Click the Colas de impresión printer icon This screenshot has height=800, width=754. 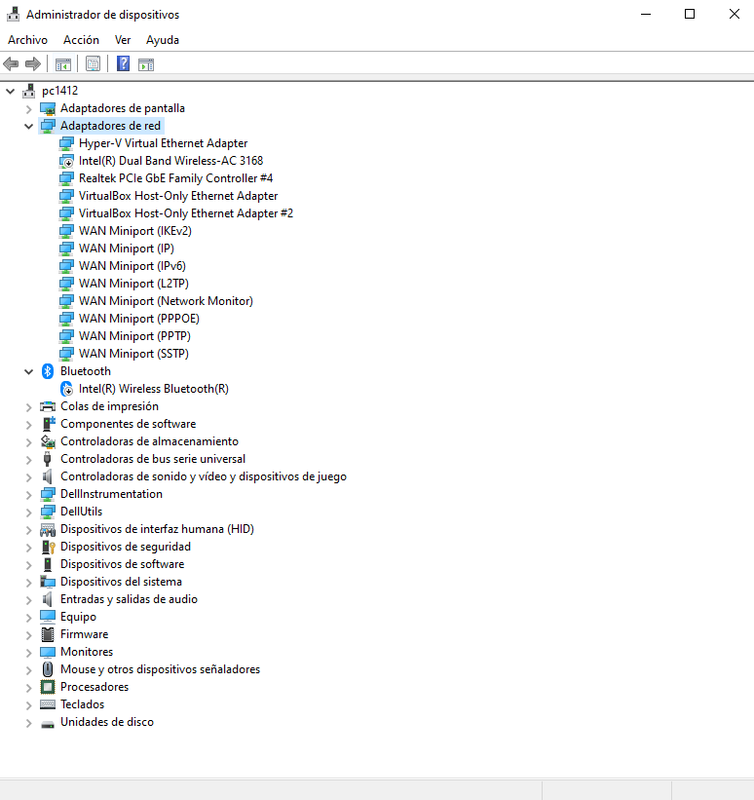[47, 406]
